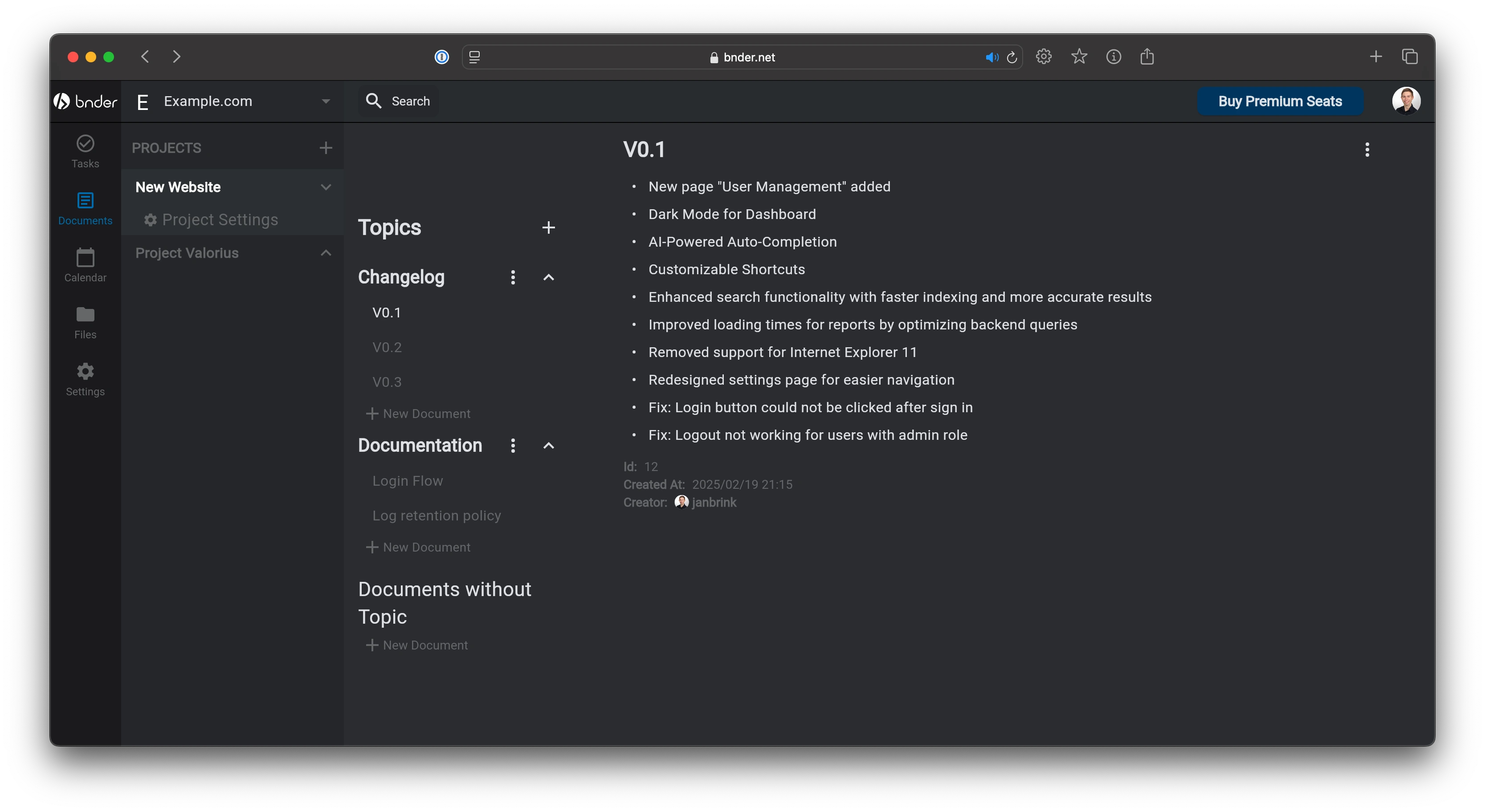Viewport: 1485px width, 812px height.
Task: Open the Calendar from the sidebar
Action: coord(85,265)
